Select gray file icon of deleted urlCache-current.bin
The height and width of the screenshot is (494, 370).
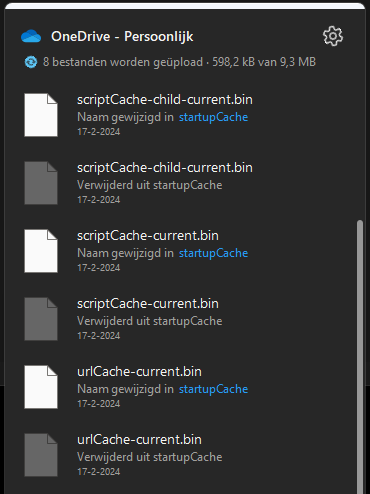click(41, 455)
